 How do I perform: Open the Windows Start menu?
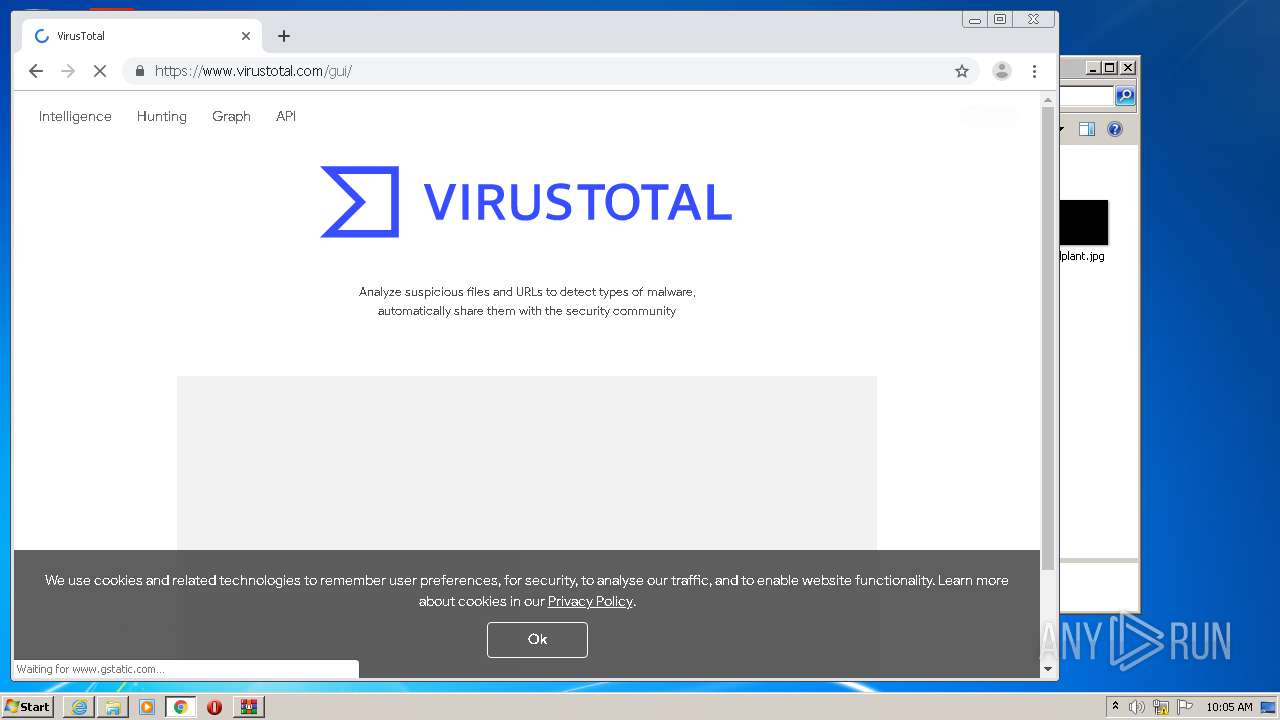[x=27, y=707]
